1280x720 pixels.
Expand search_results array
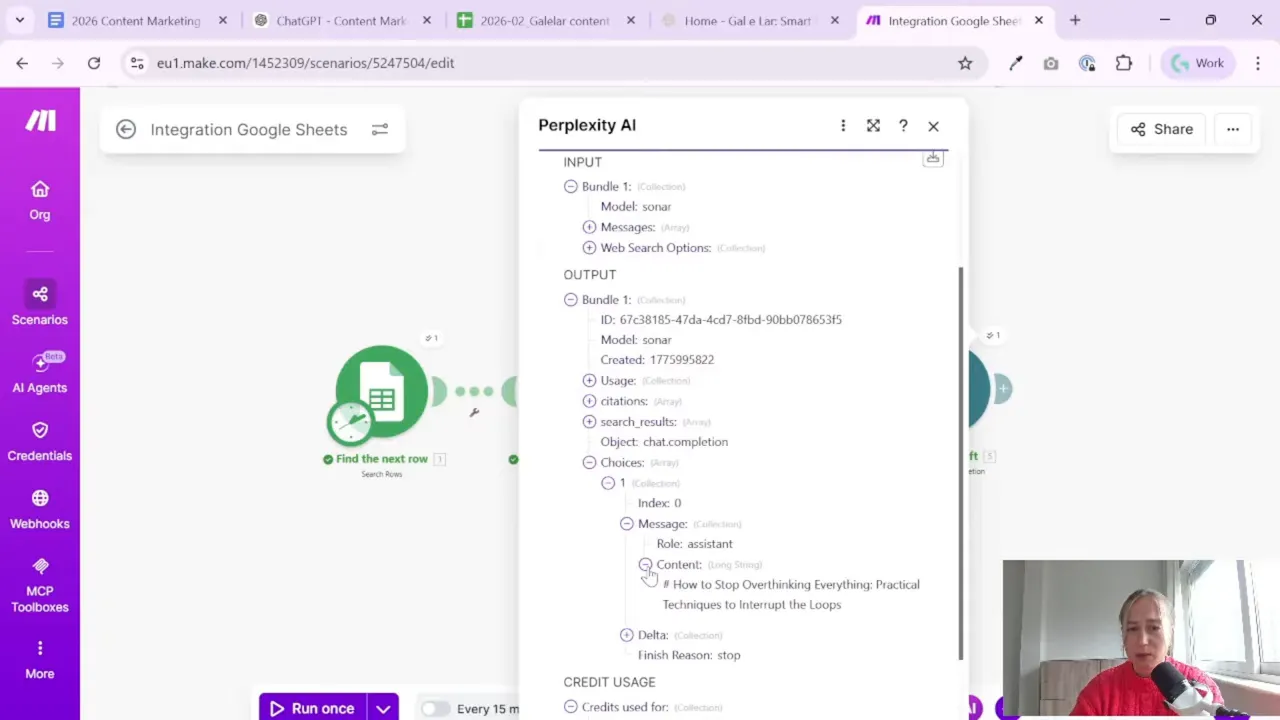589,421
